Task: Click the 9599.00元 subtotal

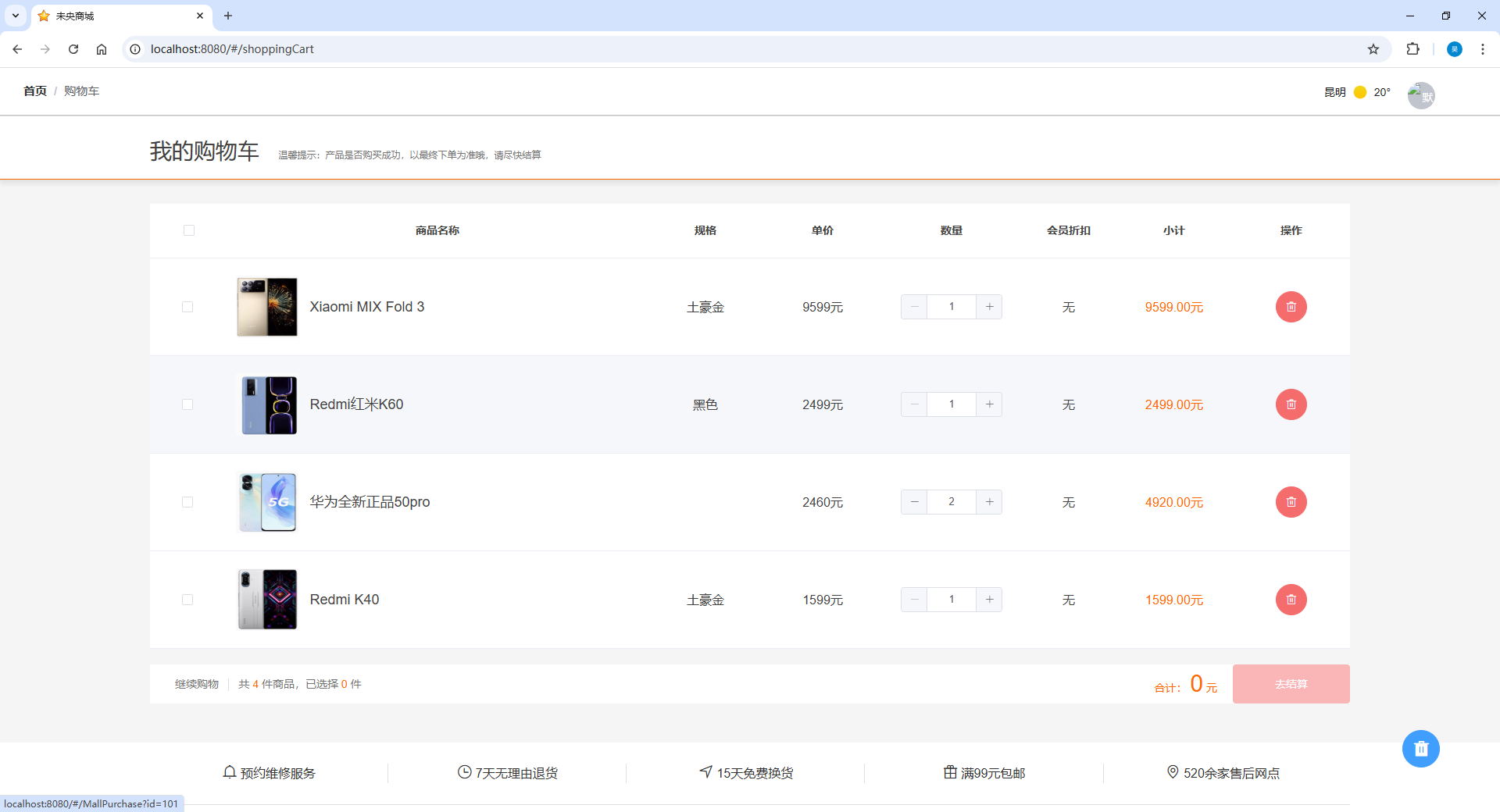Action: (1173, 308)
